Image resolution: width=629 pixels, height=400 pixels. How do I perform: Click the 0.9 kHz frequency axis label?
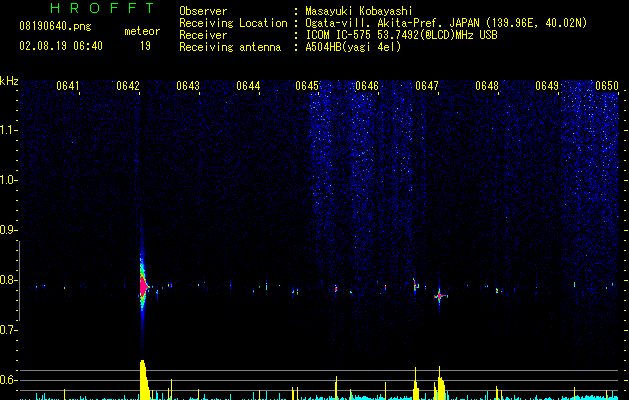tap(8, 230)
